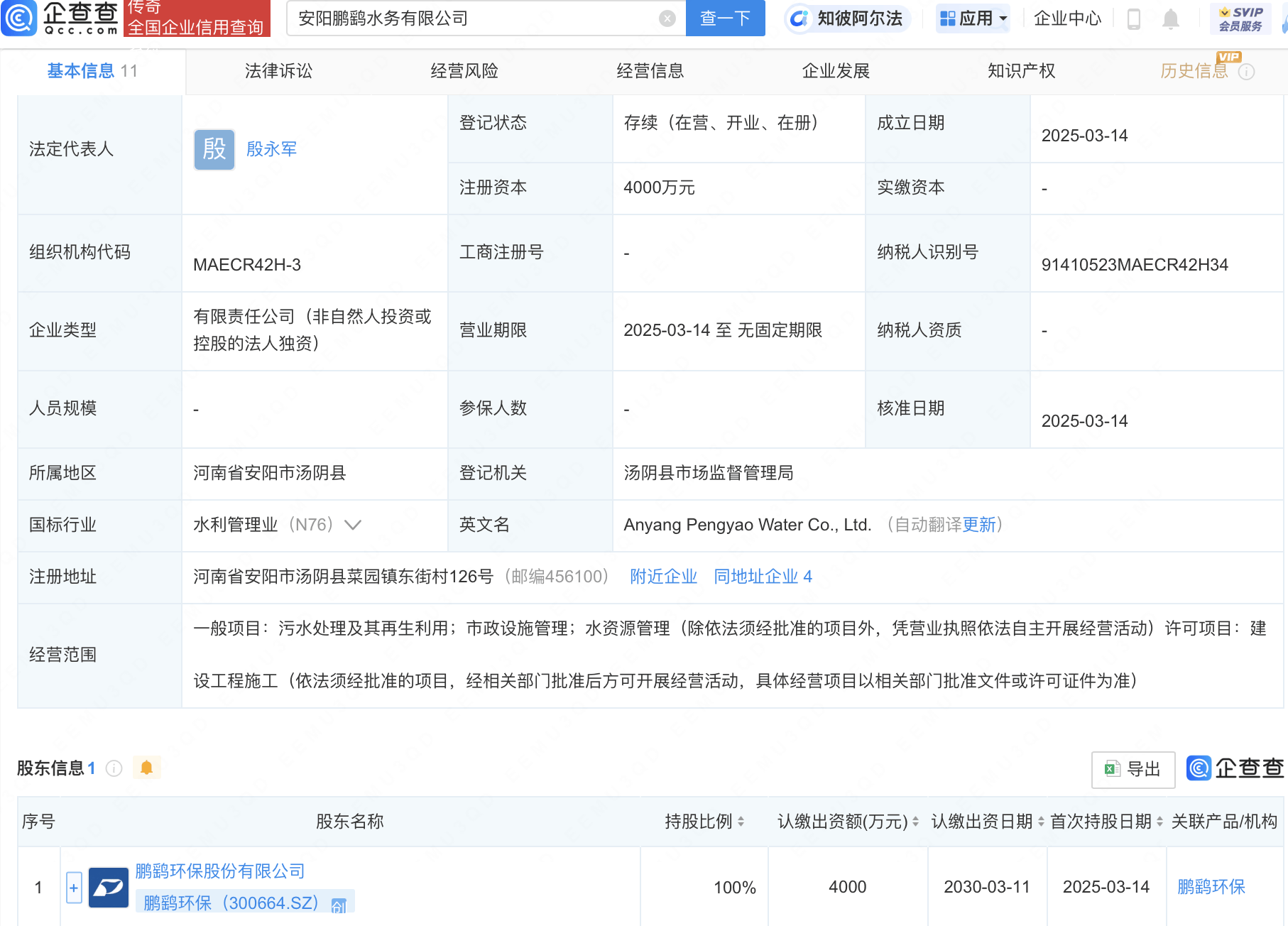Click the 更新 translation link
1288x926 pixels.
pyautogui.click(x=979, y=525)
